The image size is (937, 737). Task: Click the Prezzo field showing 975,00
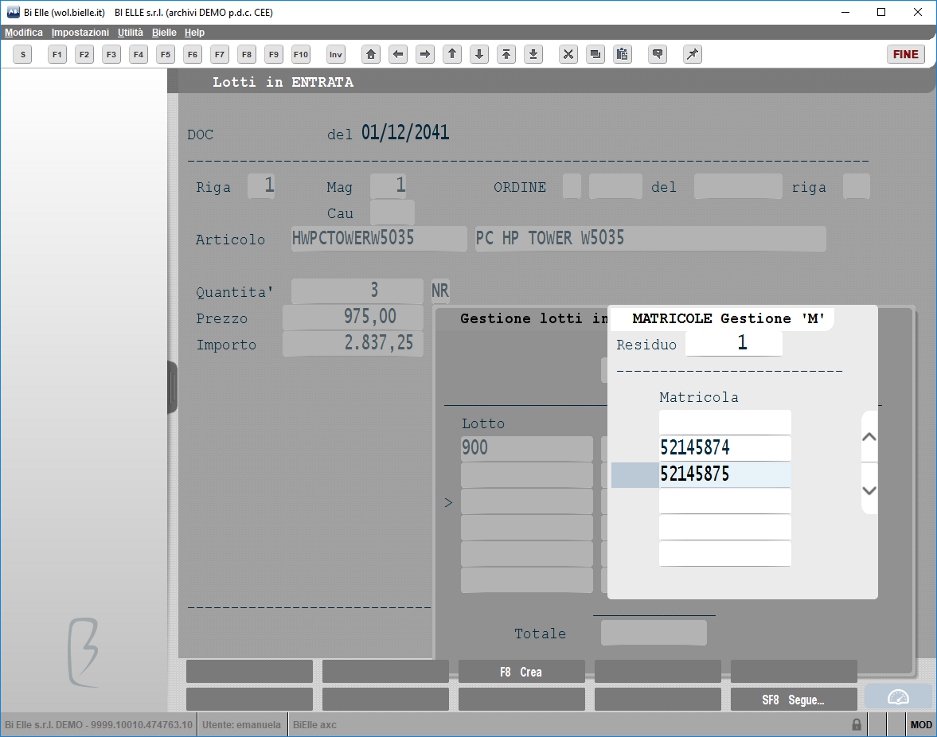tap(353, 317)
